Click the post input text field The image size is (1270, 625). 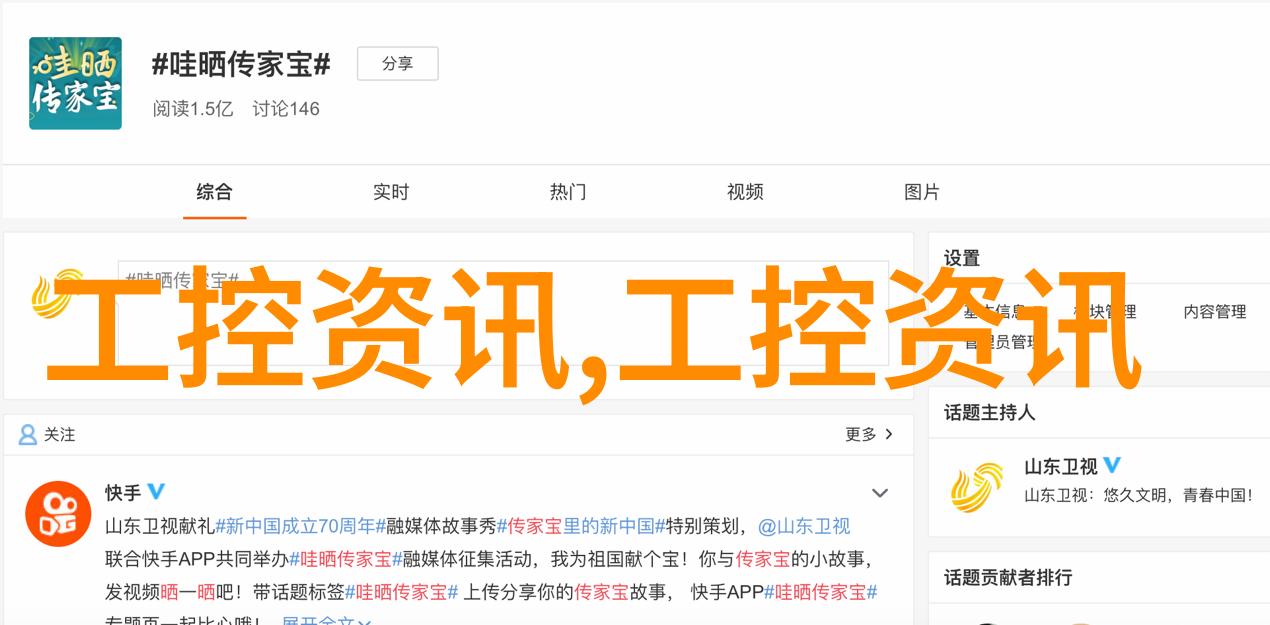pos(503,313)
